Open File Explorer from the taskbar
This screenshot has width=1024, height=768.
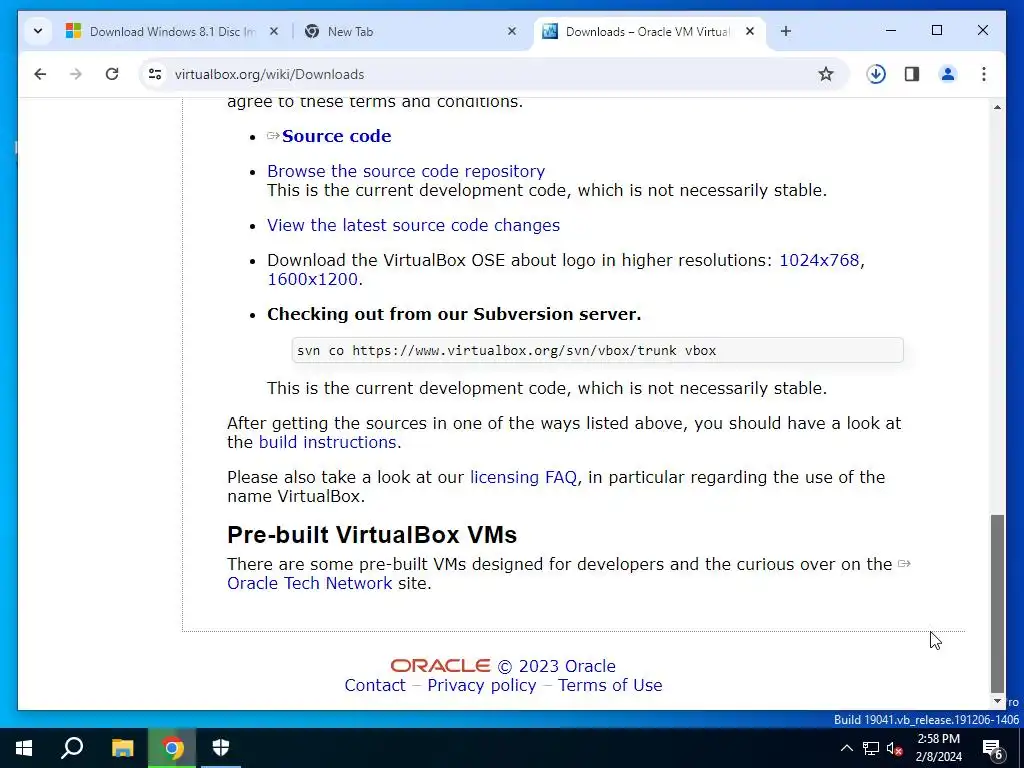122,748
